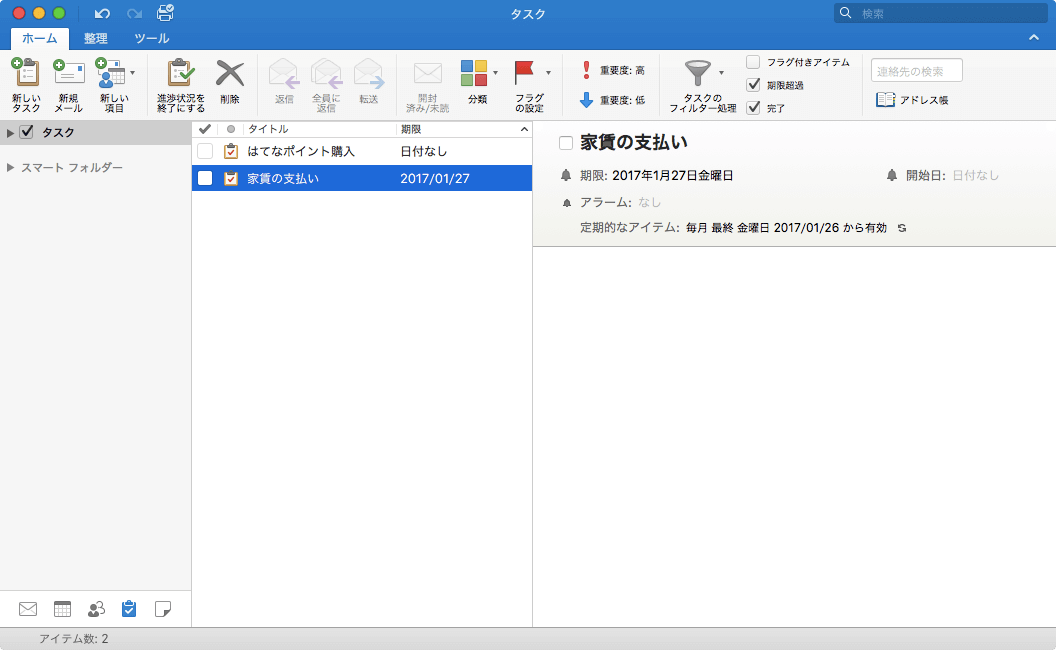Click the print icon in title bar

click(x=165, y=12)
